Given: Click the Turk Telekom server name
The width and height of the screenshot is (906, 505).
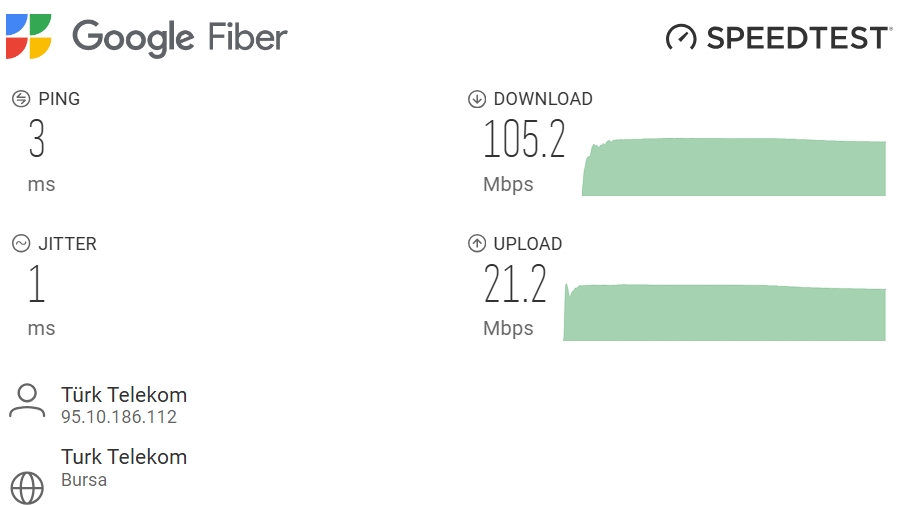Looking at the screenshot, I should (x=124, y=456).
